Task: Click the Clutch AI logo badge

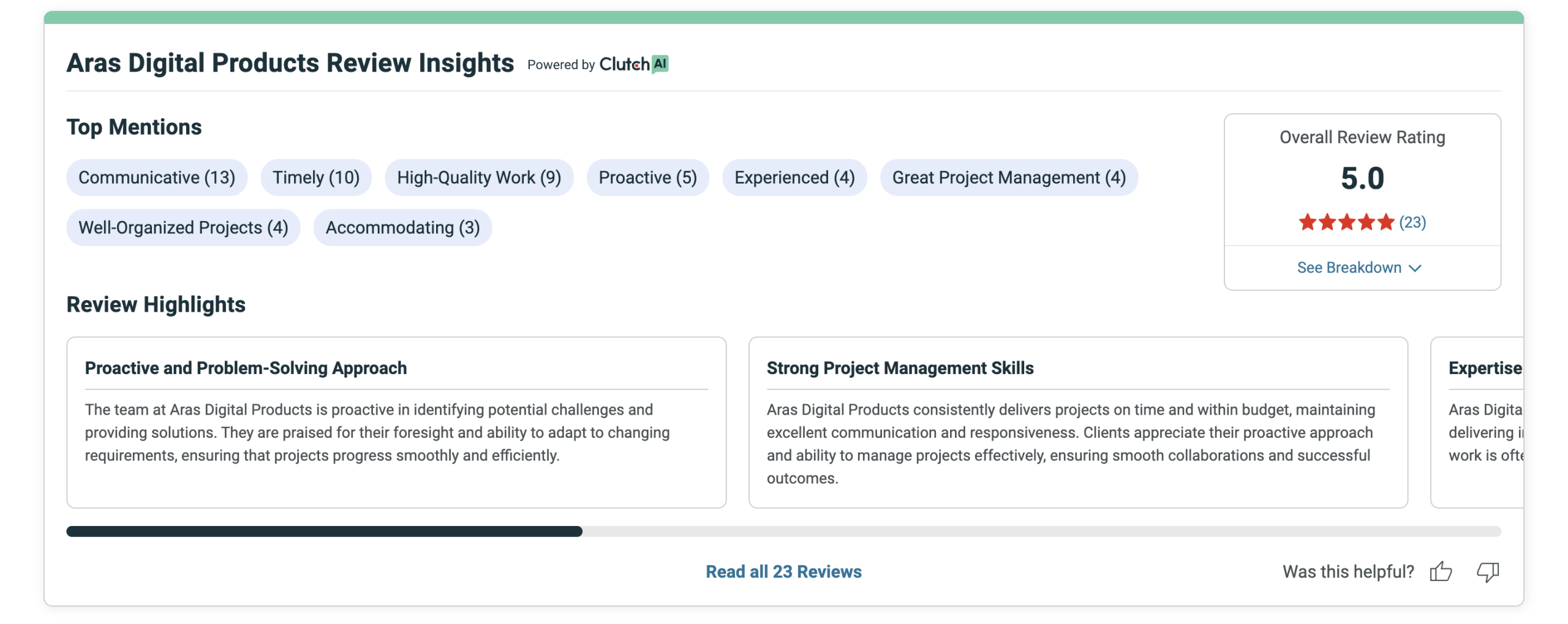Action: point(633,64)
